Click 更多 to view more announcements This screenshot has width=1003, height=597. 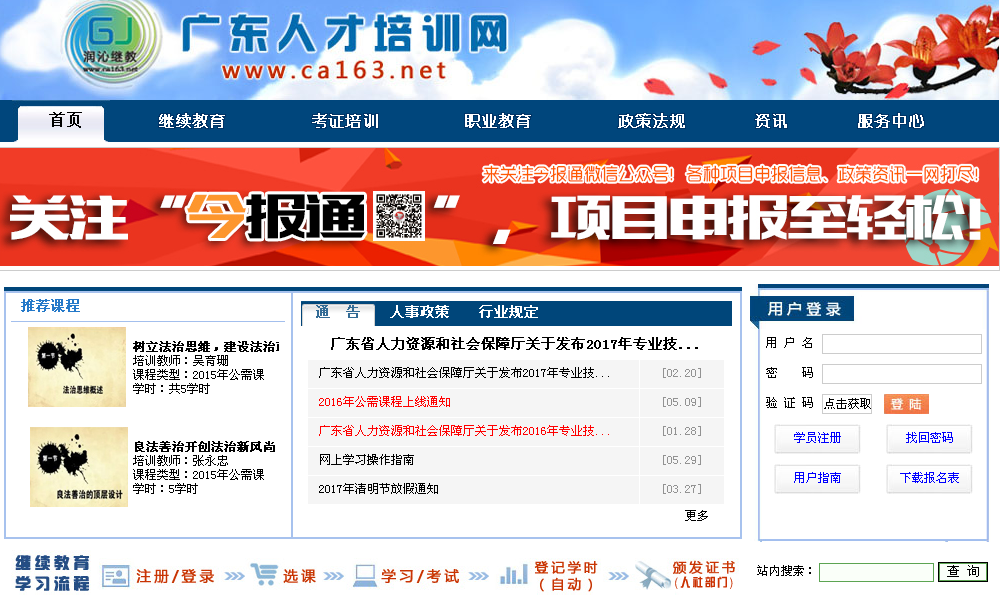pyautogui.click(x=696, y=516)
